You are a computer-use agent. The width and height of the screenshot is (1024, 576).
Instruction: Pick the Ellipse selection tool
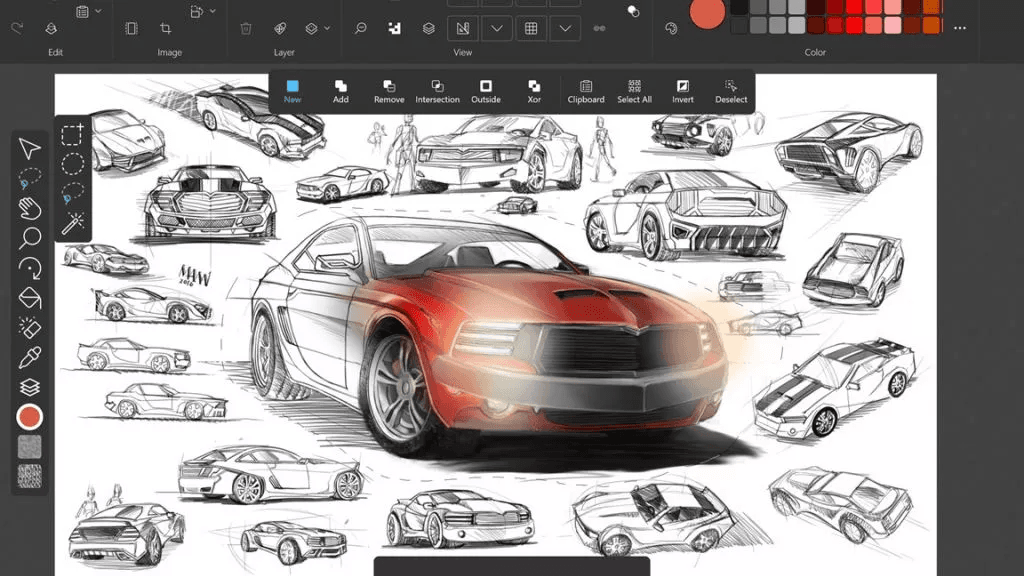click(72, 164)
